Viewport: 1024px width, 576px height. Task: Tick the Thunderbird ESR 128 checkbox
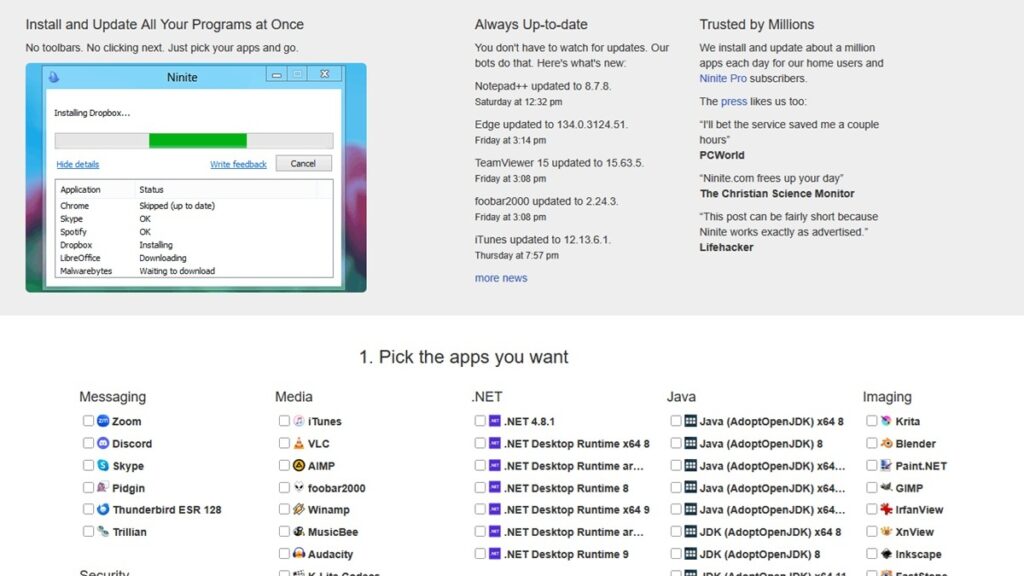click(88, 509)
